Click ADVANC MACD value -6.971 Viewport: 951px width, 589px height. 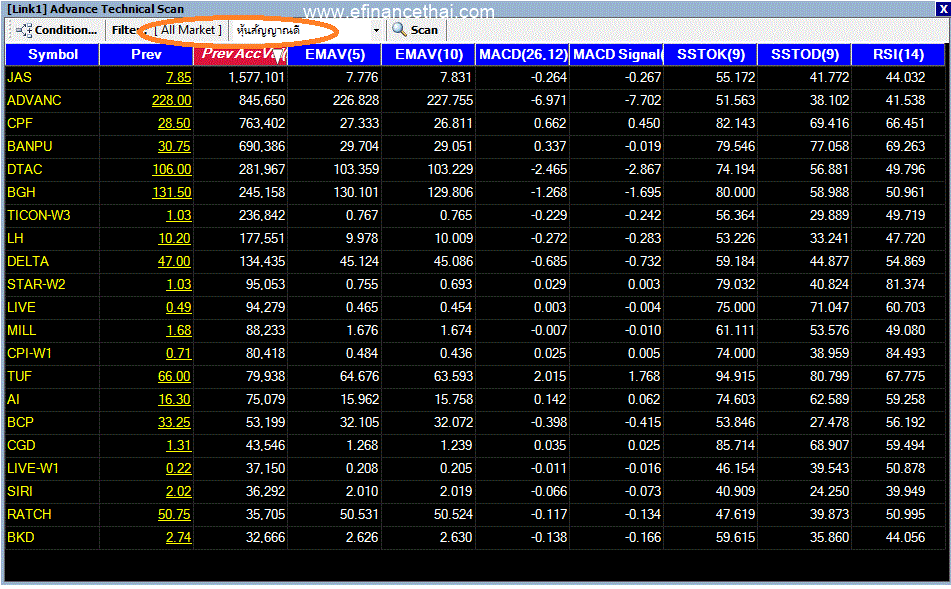pos(549,101)
